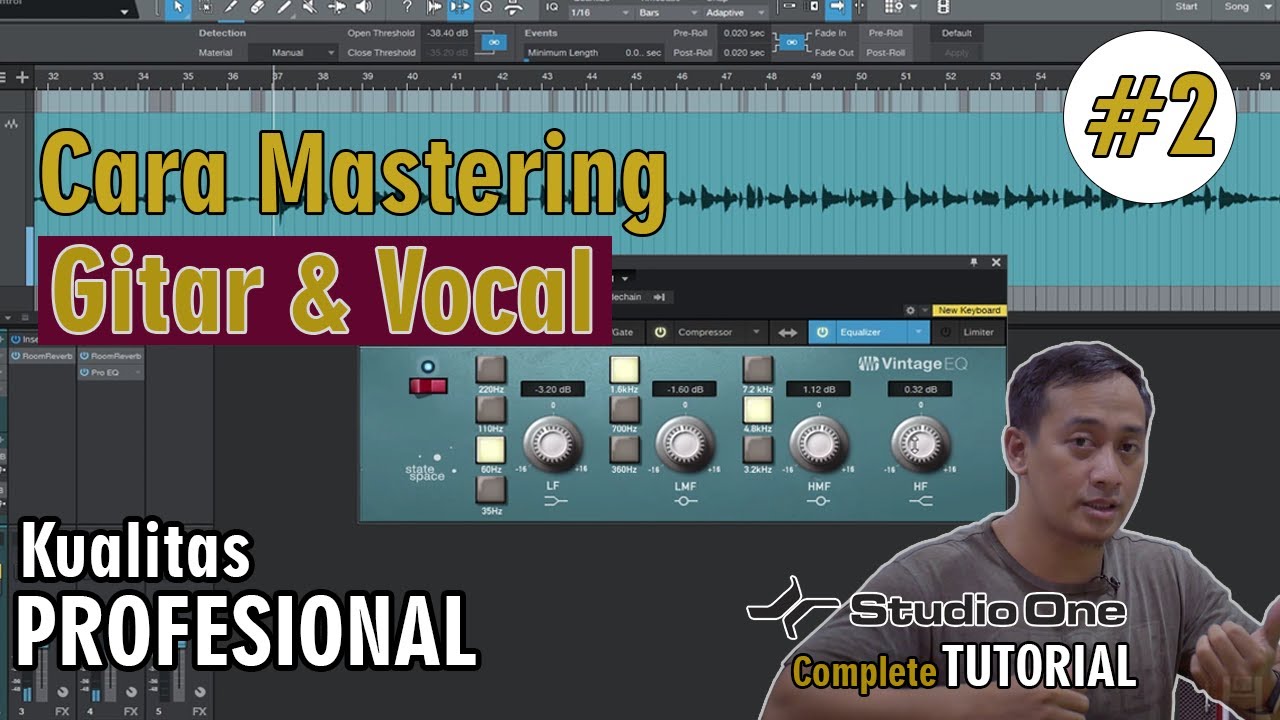Viewport: 1280px width, 720px height.
Task: Expand the Compressor module dropdown arrow
Action: point(757,332)
